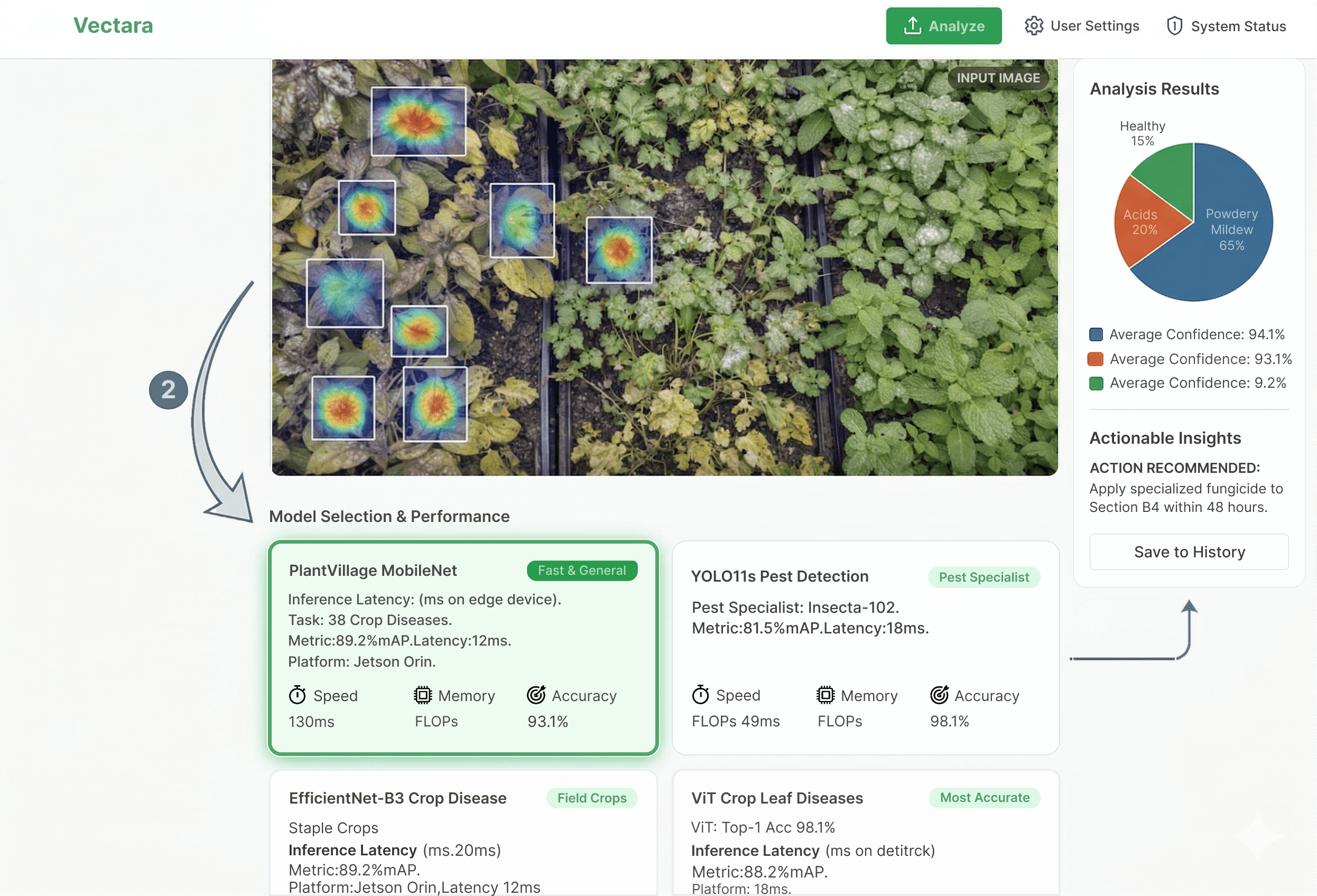
Task: Click the Accuracy target icon in YOLO11s card
Action: pyautogui.click(x=940, y=694)
